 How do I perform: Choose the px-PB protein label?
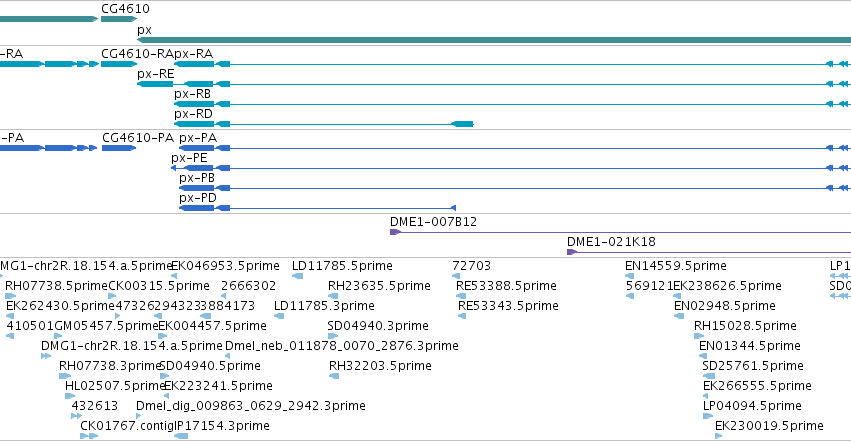pyautogui.click(x=197, y=178)
